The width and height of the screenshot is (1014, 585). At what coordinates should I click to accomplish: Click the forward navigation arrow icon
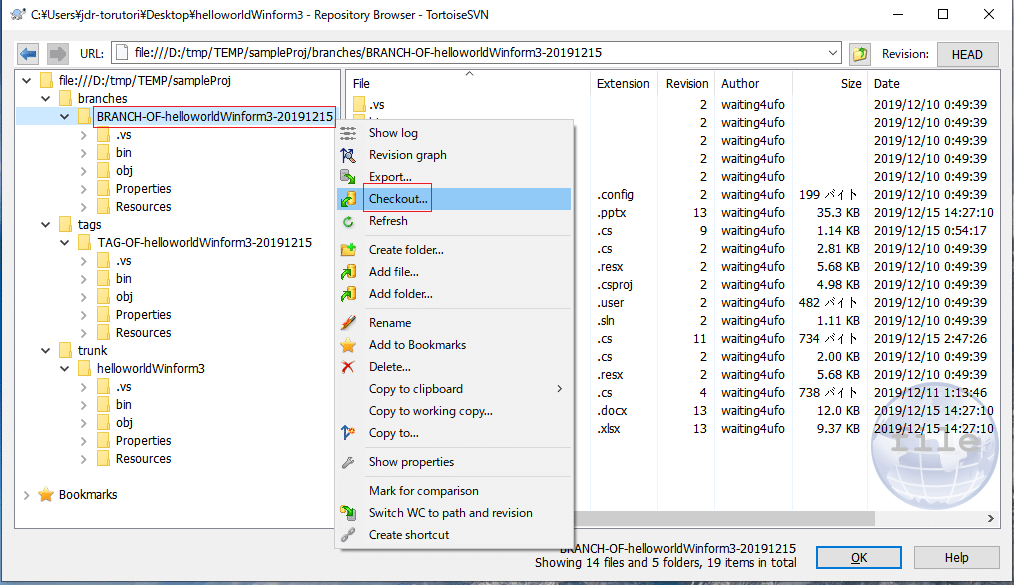[x=58, y=54]
